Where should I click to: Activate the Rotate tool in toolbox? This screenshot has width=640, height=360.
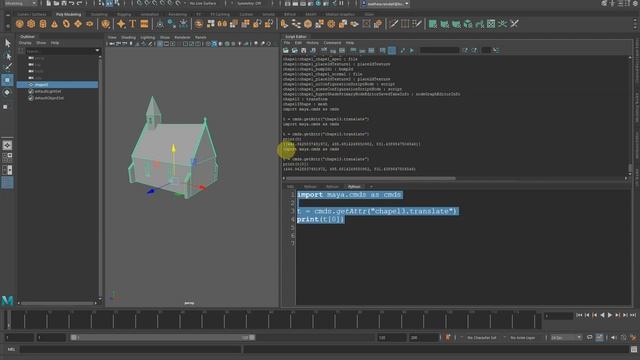7,93
